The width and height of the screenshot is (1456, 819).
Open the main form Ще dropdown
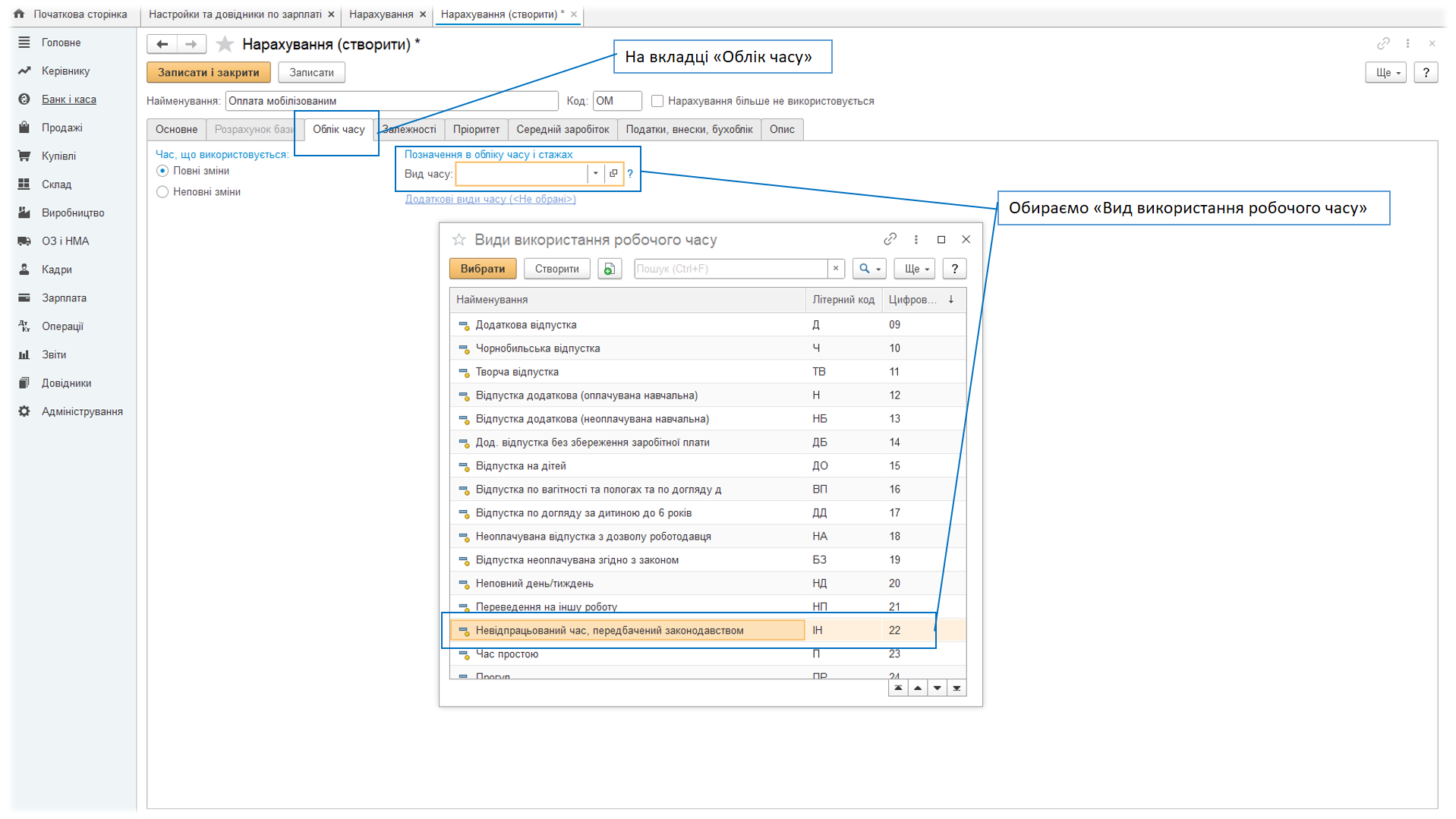pos(1386,72)
